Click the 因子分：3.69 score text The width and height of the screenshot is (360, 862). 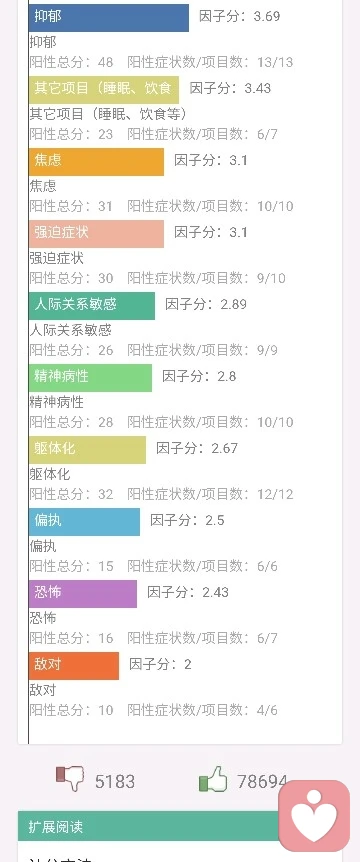[240, 16]
